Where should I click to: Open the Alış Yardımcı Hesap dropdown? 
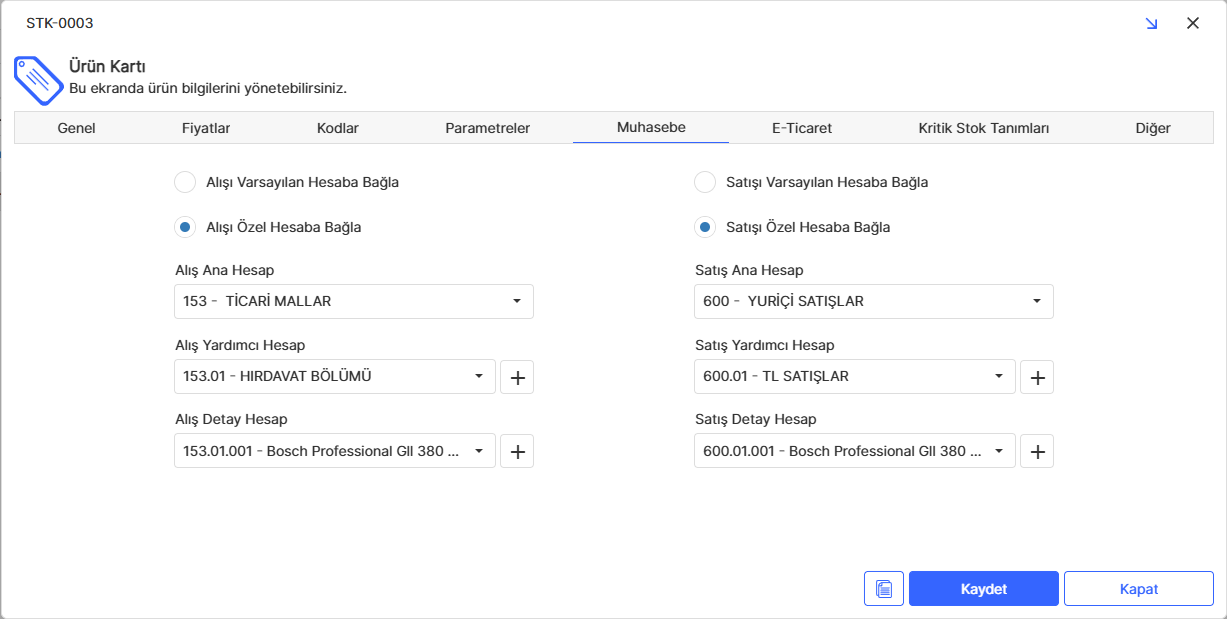click(335, 377)
